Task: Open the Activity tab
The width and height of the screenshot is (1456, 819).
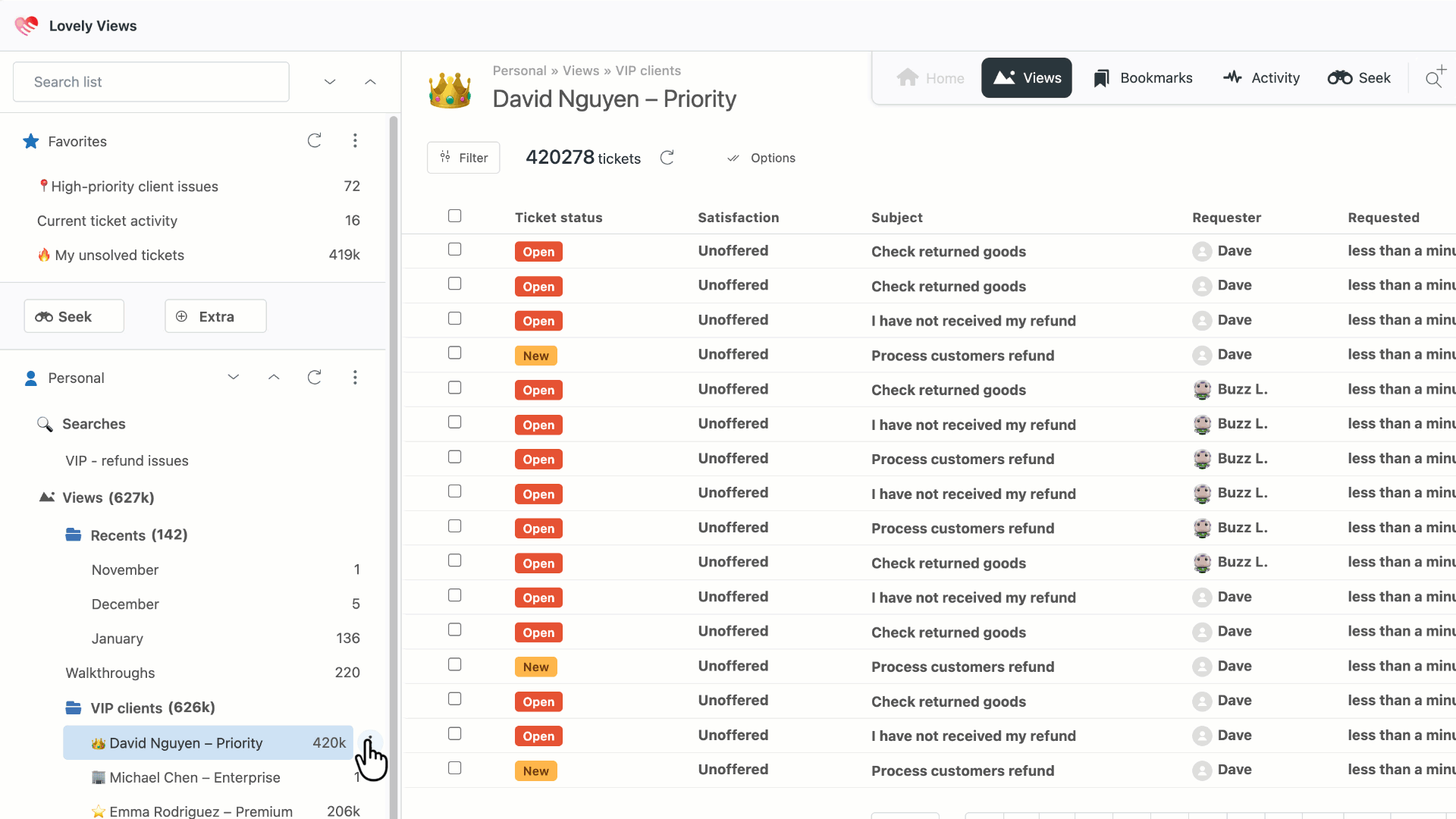Action: pos(1261,78)
